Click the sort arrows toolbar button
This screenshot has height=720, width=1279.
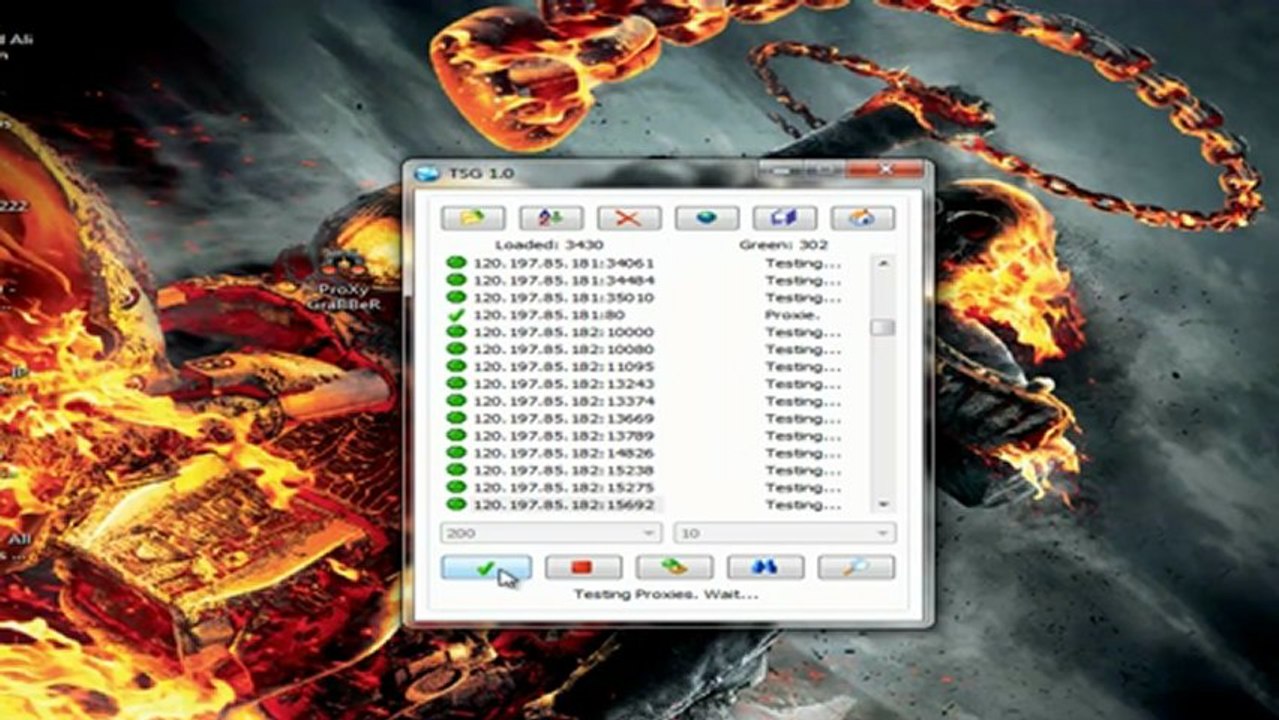tap(551, 218)
